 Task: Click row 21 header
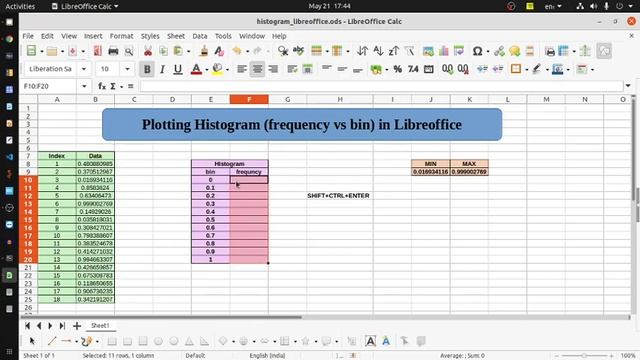click(28, 267)
